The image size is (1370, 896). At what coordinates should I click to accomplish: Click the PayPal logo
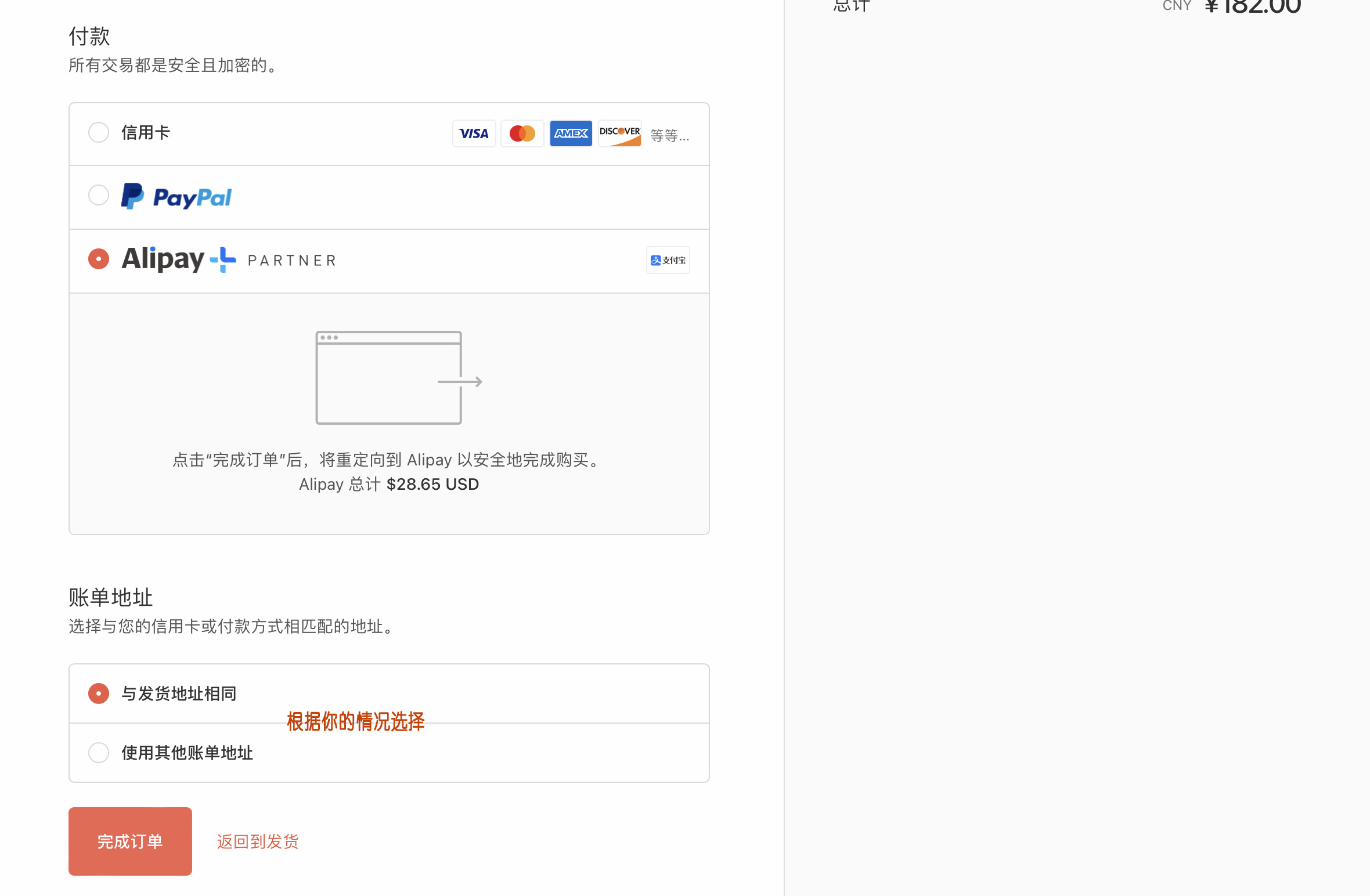(176, 197)
